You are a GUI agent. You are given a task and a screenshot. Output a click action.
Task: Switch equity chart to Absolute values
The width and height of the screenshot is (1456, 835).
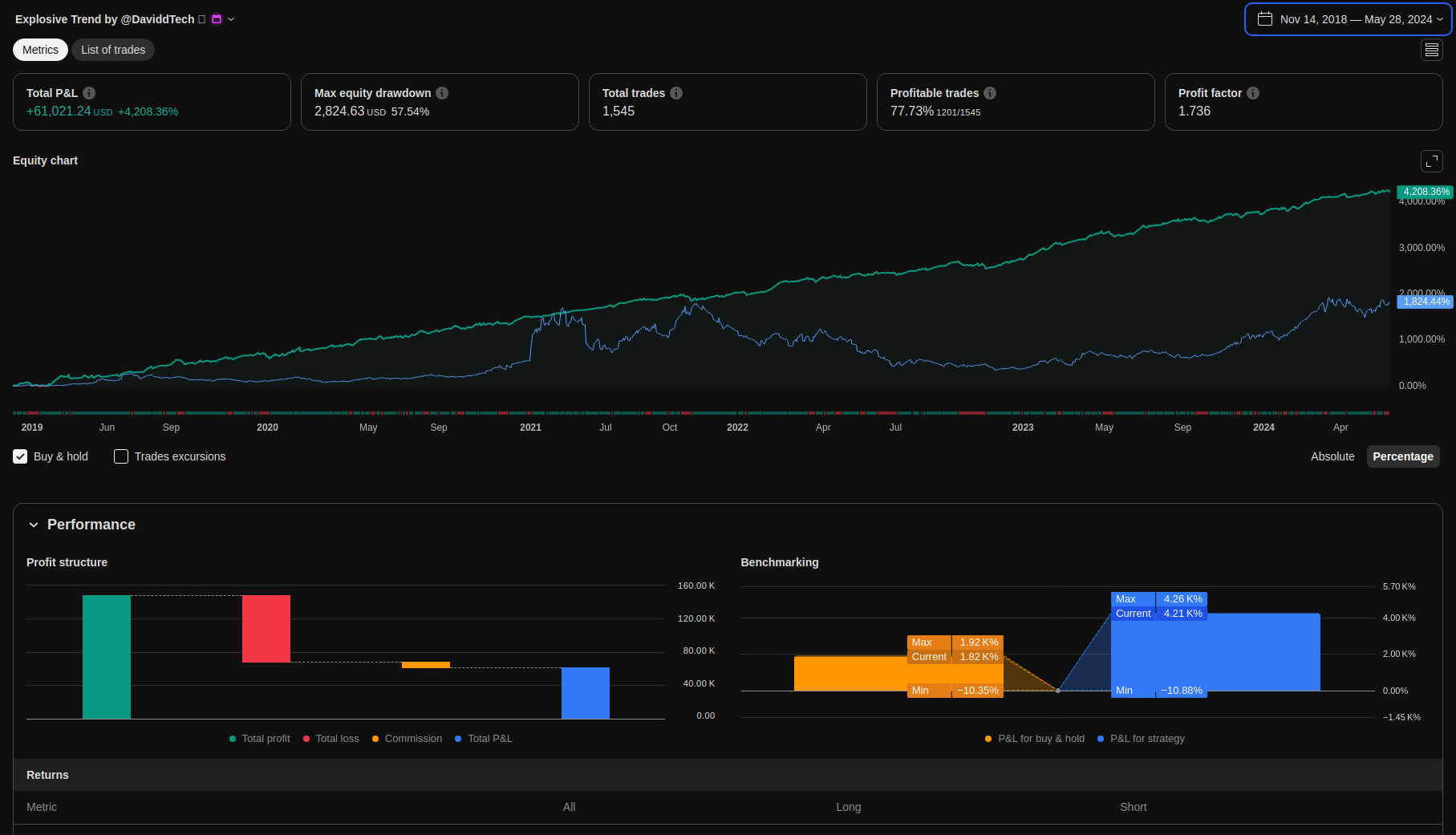[x=1332, y=456]
